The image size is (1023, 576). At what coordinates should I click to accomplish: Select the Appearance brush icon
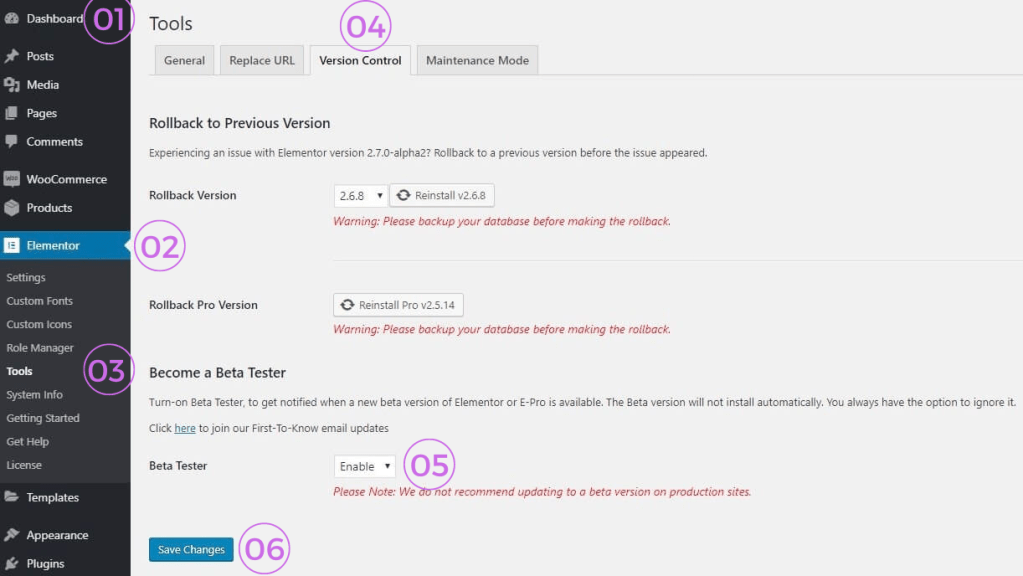coord(12,534)
